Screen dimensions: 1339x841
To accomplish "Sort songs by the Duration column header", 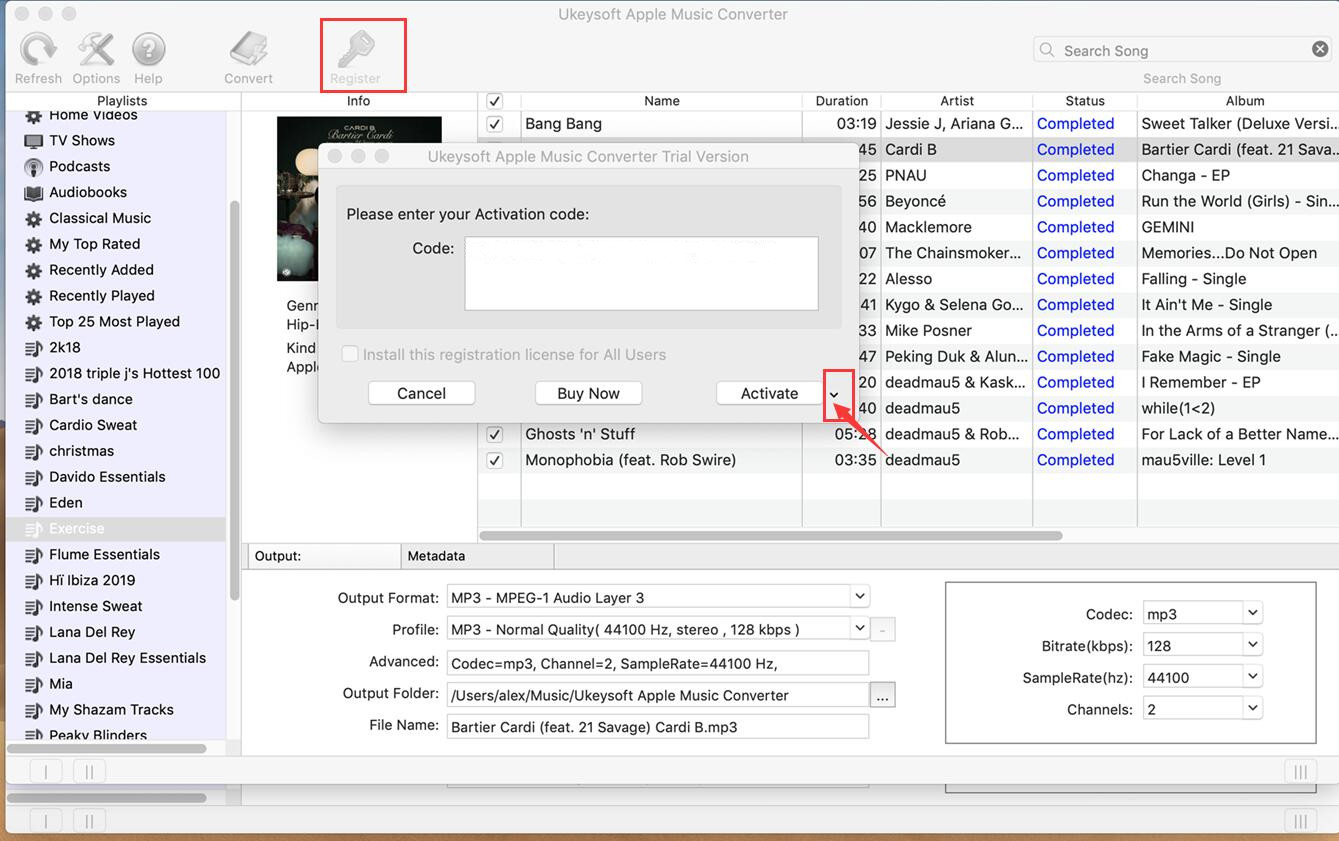I will pos(841,101).
